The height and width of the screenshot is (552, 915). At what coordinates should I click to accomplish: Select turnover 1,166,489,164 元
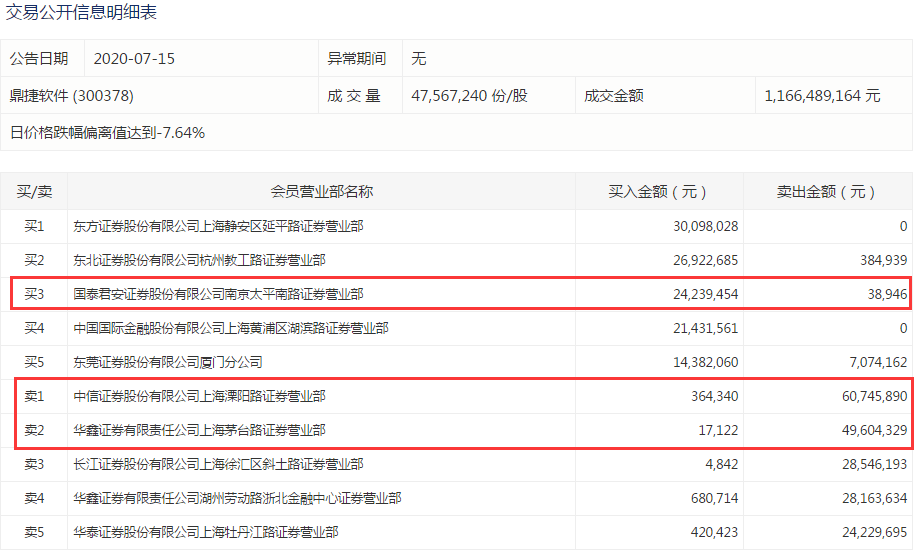pyautogui.click(x=822, y=96)
